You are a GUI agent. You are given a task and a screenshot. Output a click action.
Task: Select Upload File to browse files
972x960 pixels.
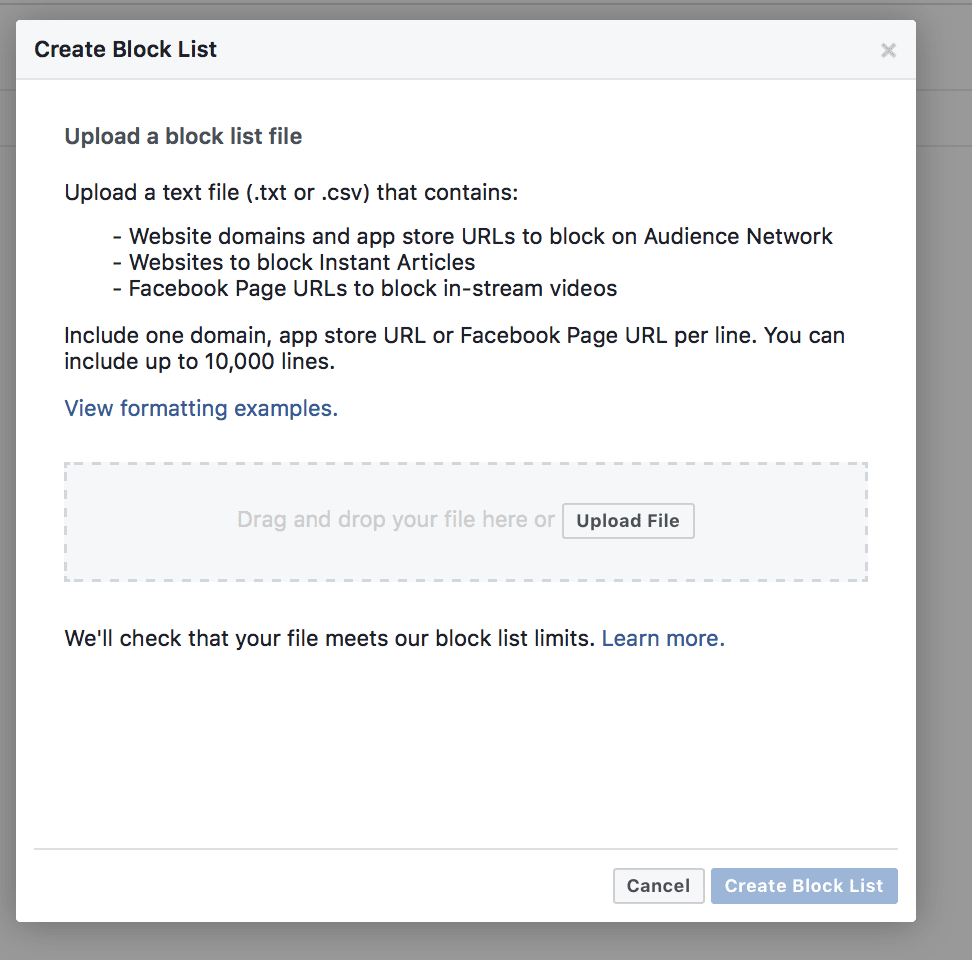[x=628, y=520]
